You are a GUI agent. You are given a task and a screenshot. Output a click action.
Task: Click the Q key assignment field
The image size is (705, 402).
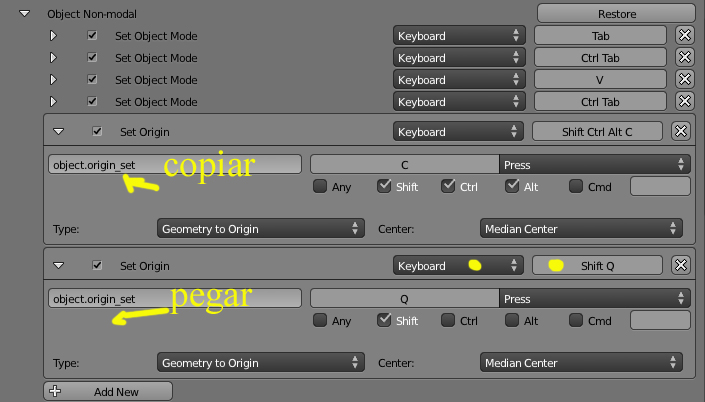pyautogui.click(x=404, y=299)
